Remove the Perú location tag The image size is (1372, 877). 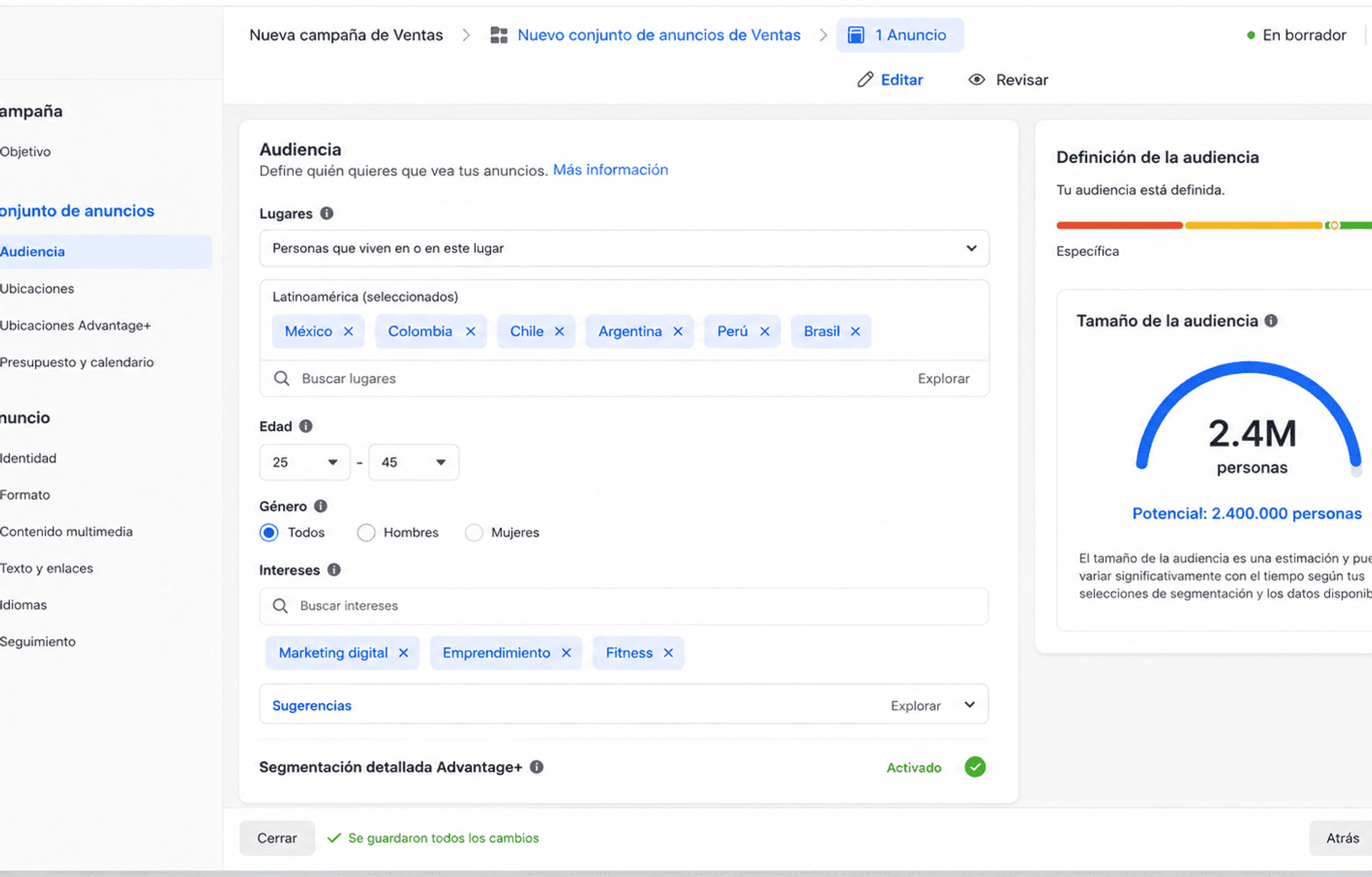(x=765, y=332)
